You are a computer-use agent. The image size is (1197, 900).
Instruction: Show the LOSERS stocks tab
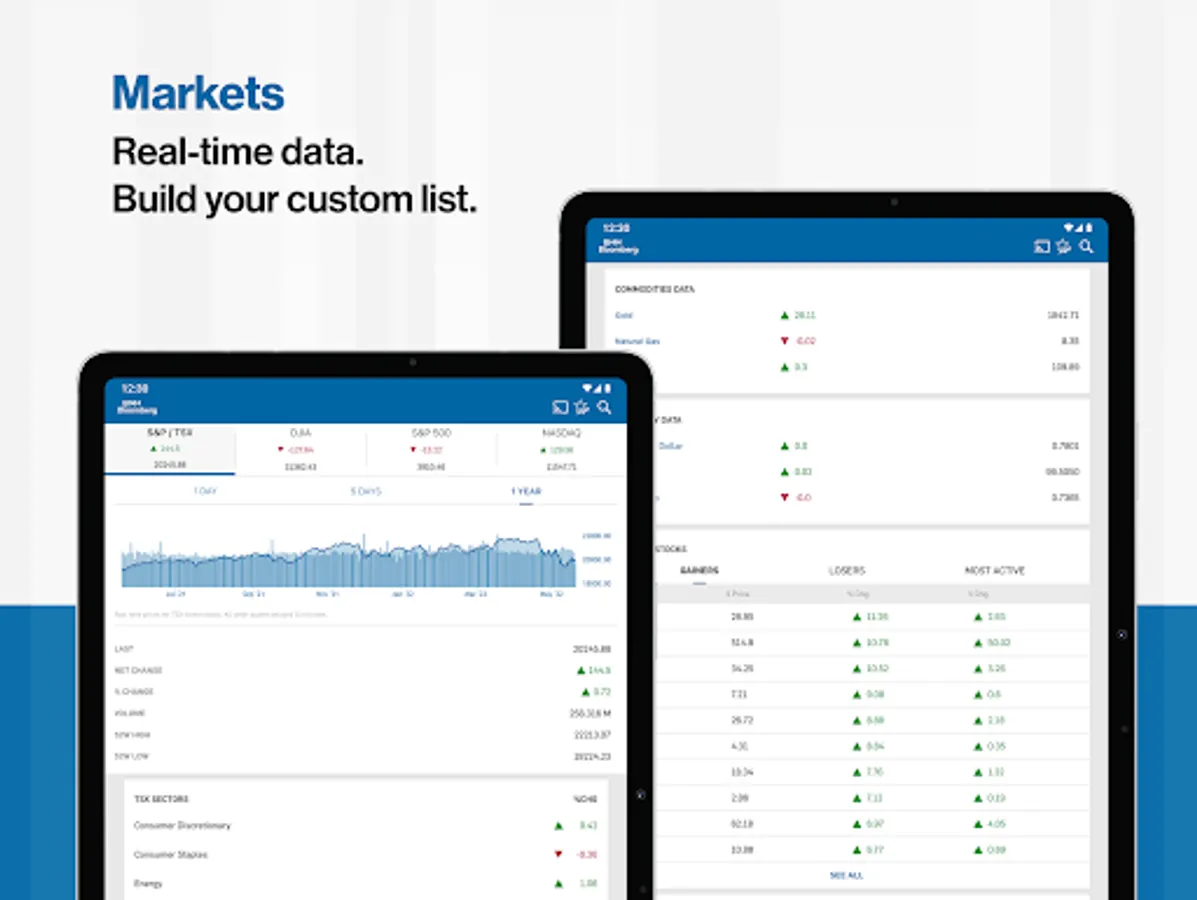point(847,570)
